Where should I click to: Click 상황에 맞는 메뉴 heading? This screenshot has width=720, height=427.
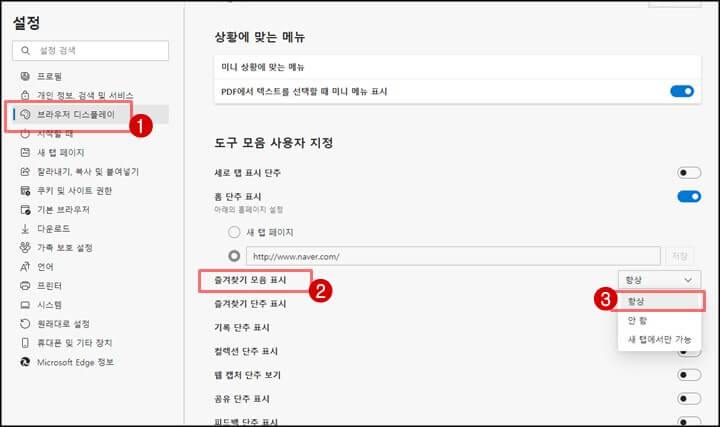point(259,37)
